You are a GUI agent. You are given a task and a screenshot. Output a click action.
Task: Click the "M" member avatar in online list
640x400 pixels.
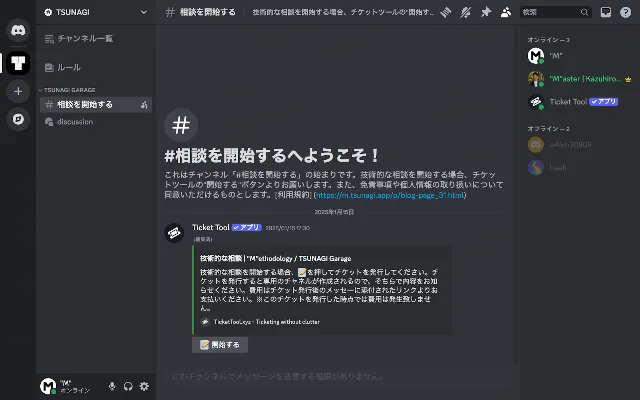[x=536, y=56]
